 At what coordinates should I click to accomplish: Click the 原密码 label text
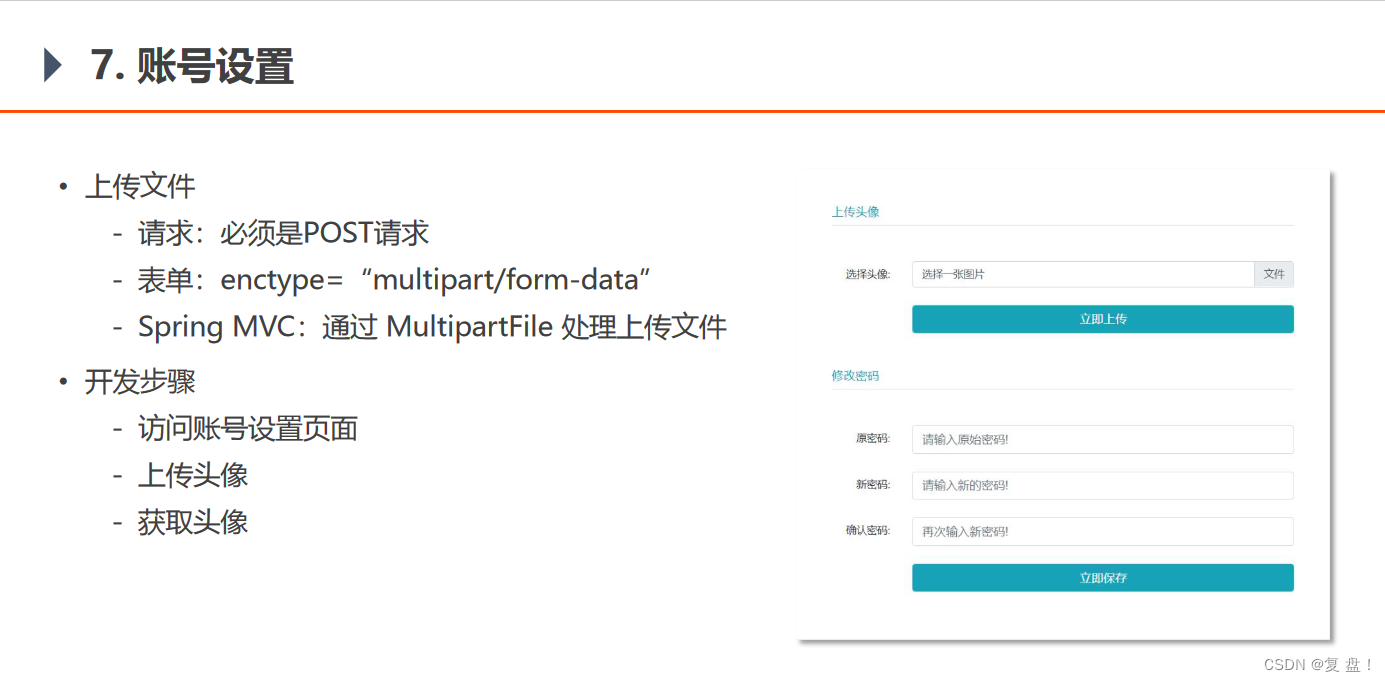873,439
